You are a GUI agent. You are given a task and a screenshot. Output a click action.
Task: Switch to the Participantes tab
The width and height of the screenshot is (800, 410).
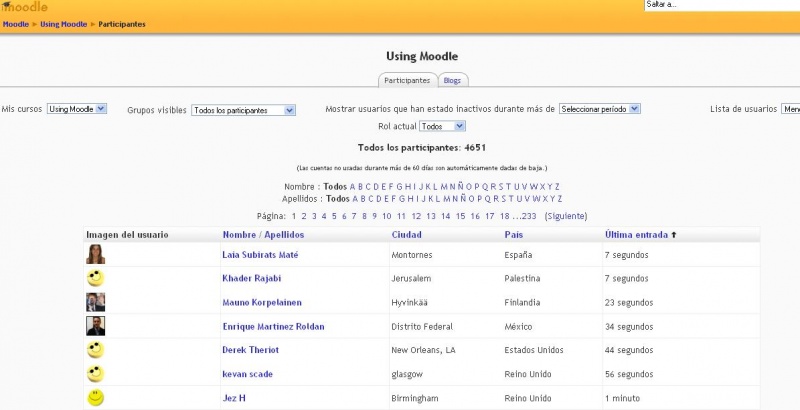point(407,81)
